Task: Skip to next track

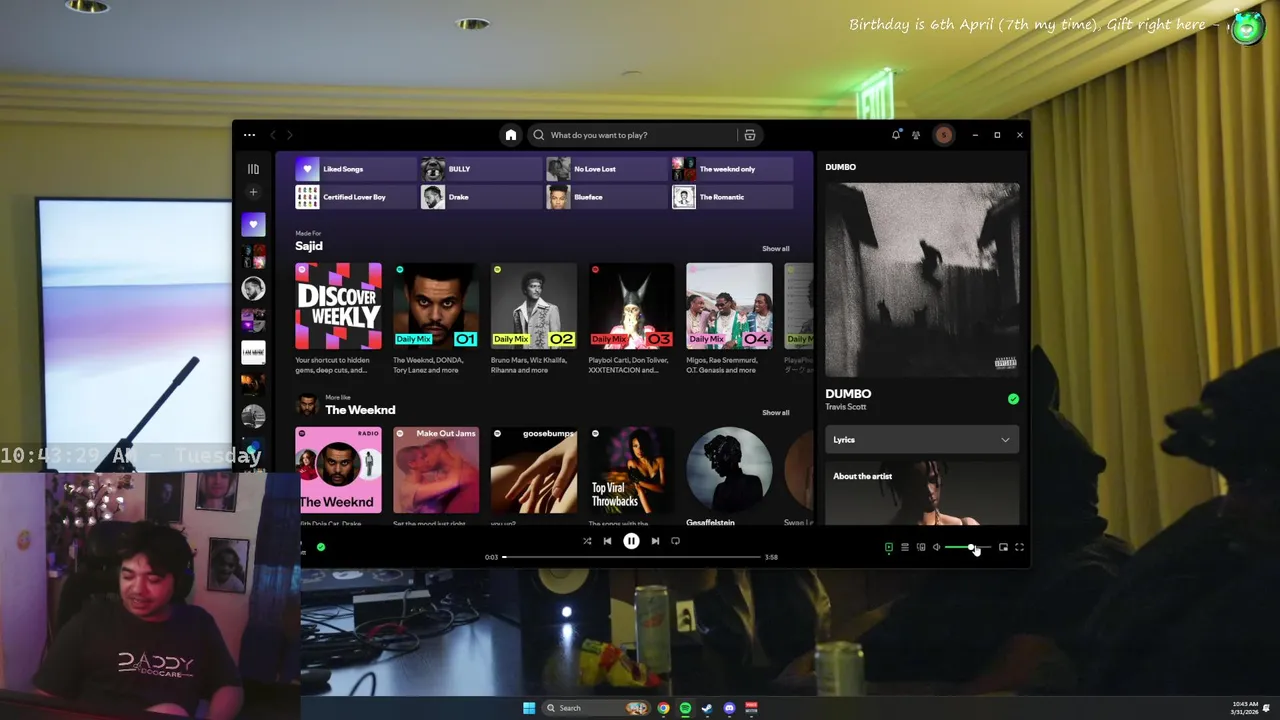Action: [655, 541]
